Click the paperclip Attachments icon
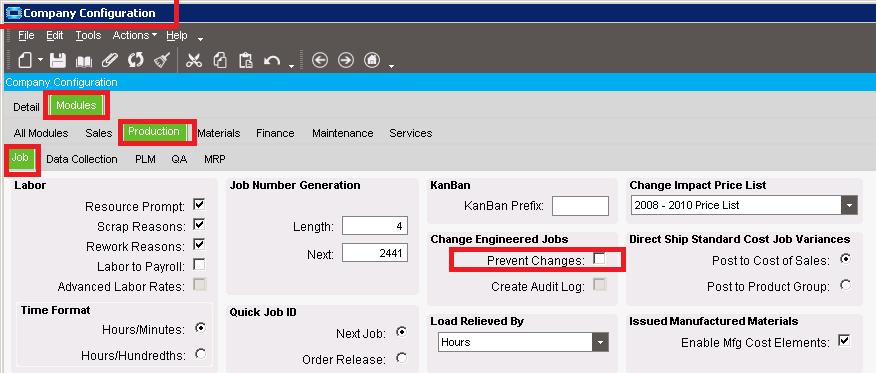 coord(110,60)
